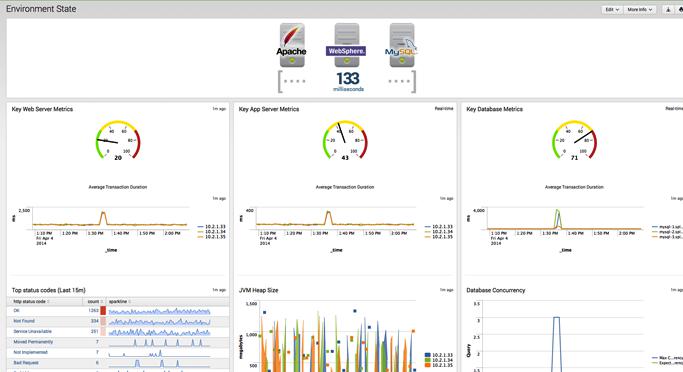683x372 pixels.
Task: Click the spike in web server transaction chart
Action: [103, 217]
